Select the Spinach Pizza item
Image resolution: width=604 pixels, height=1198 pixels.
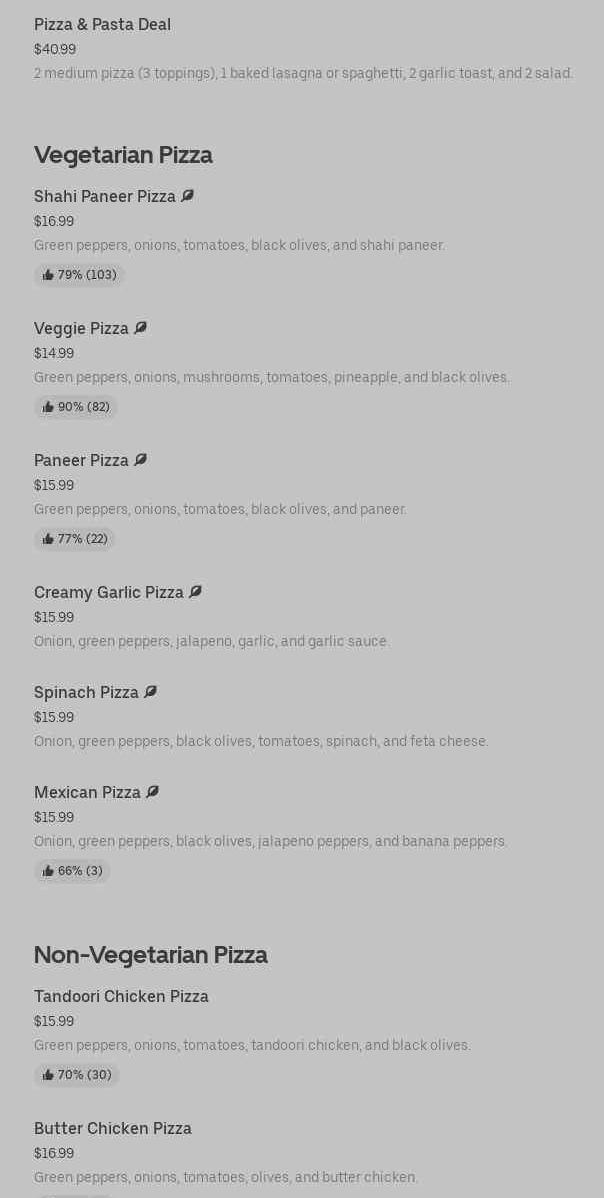[86, 692]
